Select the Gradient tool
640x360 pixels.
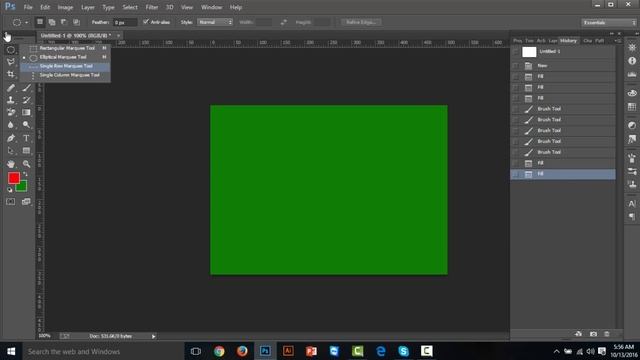(x=27, y=112)
